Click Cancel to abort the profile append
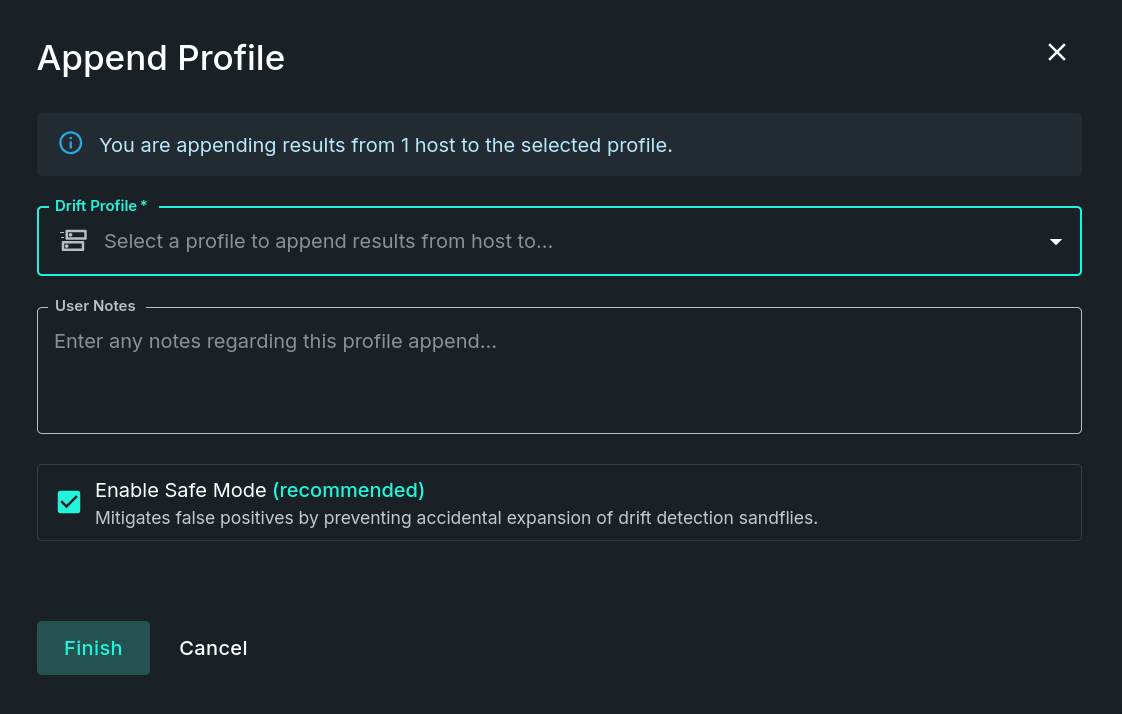The image size is (1122, 714). pos(213,648)
